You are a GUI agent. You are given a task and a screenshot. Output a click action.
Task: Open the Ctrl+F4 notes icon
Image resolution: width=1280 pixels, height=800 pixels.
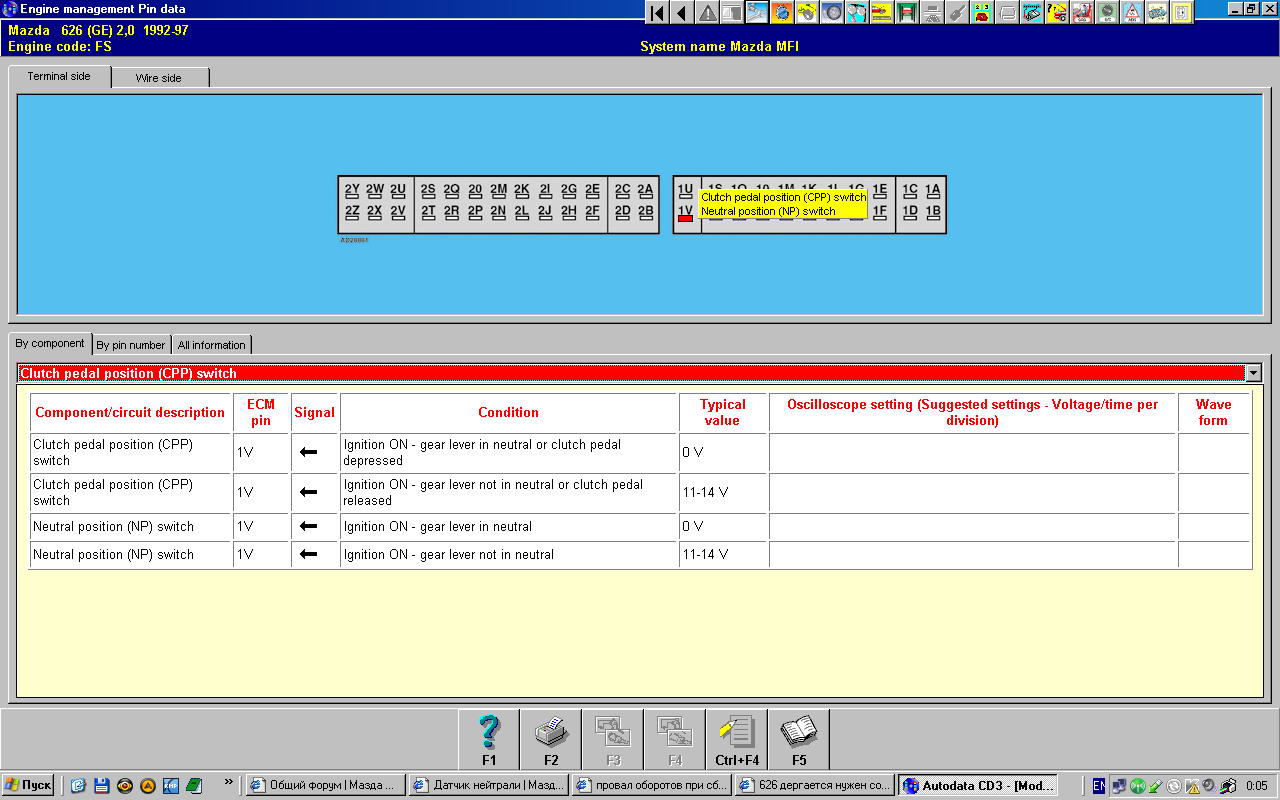tap(737, 739)
